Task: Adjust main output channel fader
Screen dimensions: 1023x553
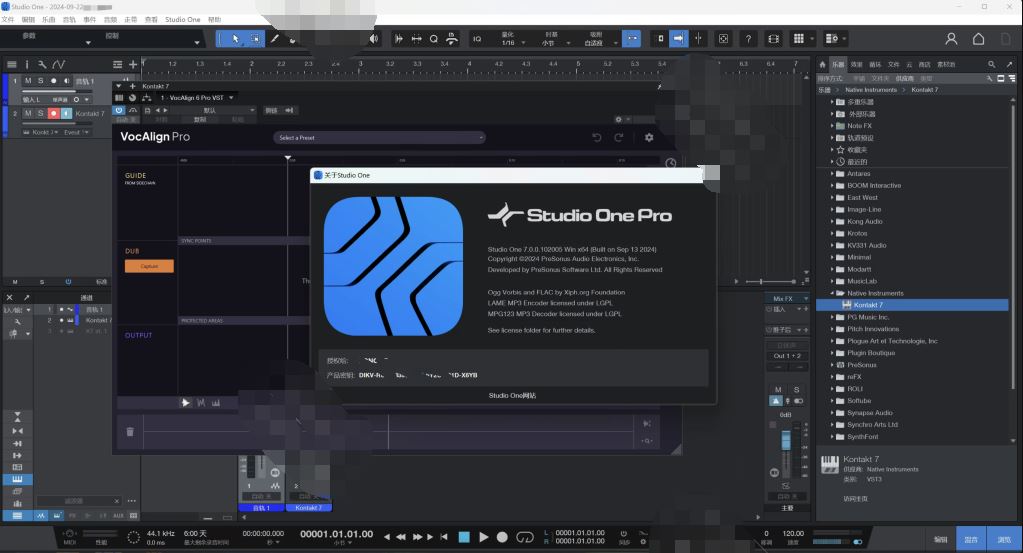Action: coord(786,441)
